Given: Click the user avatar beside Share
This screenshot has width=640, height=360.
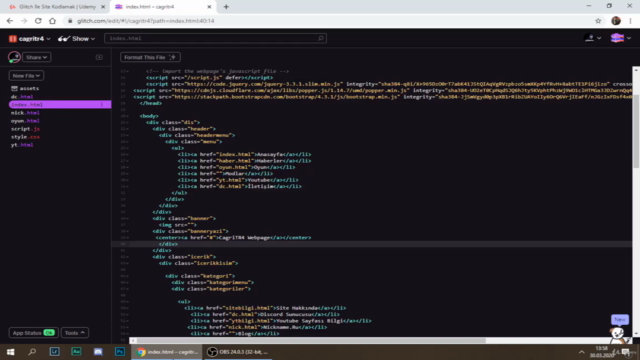Looking at the screenshot, I should coord(14,57).
